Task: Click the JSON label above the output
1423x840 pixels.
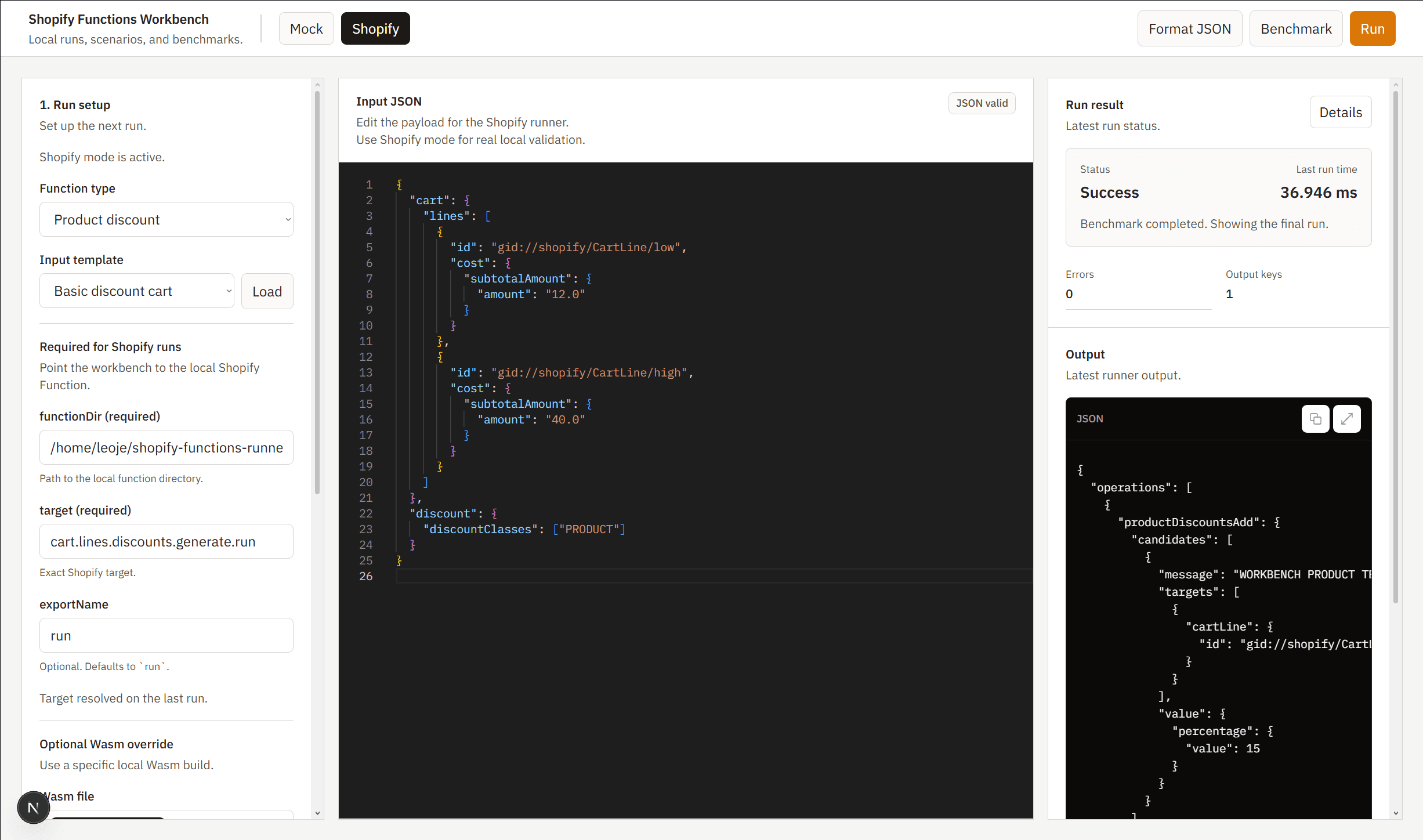Action: [x=1089, y=419]
